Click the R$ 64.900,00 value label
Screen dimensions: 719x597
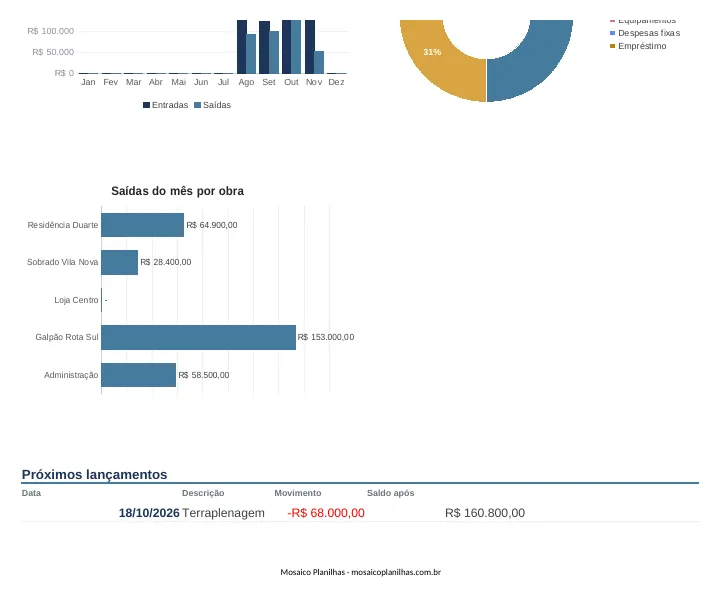coord(212,225)
